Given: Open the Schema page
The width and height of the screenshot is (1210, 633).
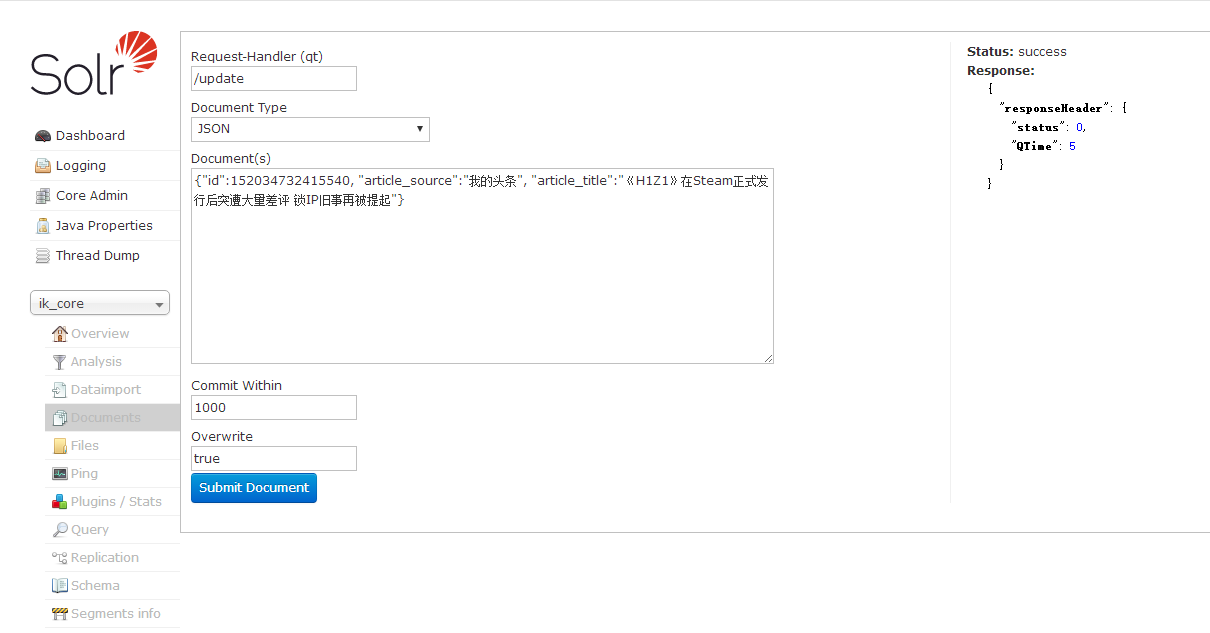Looking at the screenshot, I should click(95, 586).
